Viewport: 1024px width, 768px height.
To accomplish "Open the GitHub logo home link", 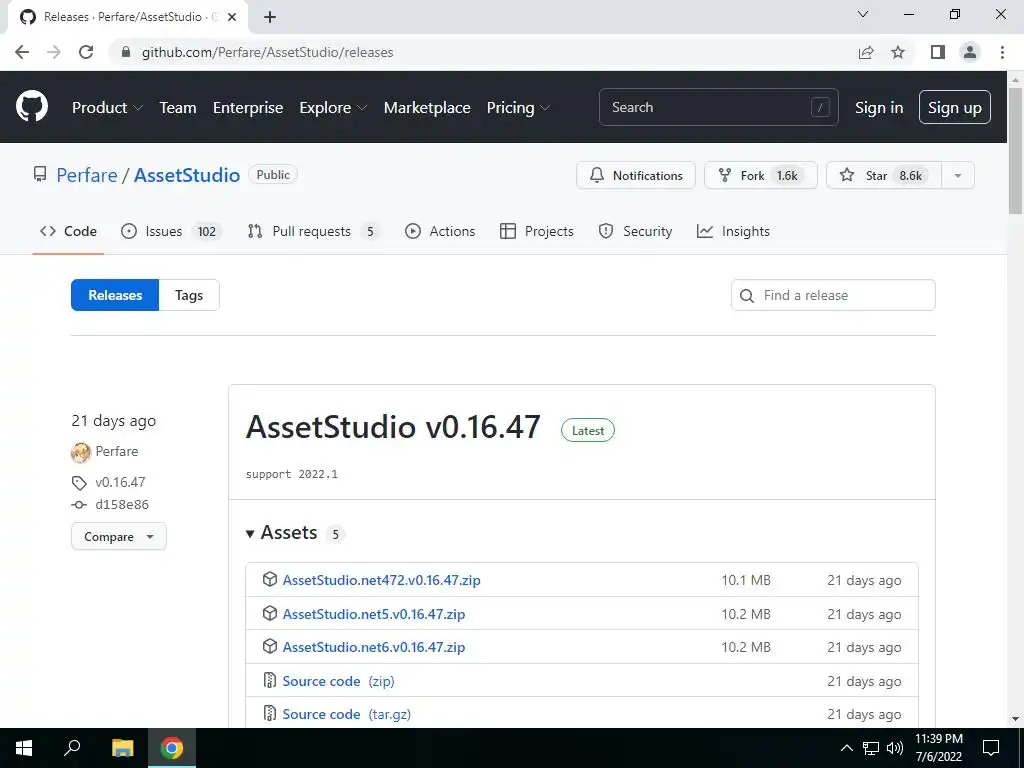I will click(x=32, y=107).
